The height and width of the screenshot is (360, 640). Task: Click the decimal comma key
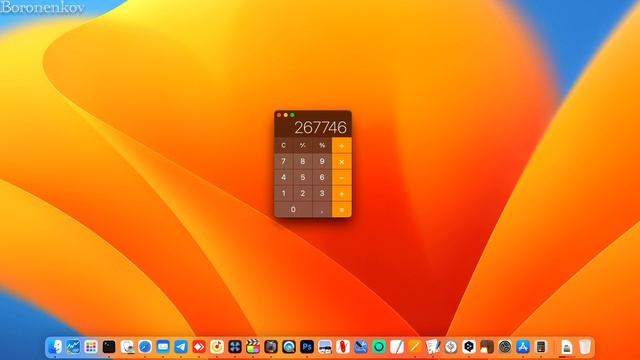(322, 210)
